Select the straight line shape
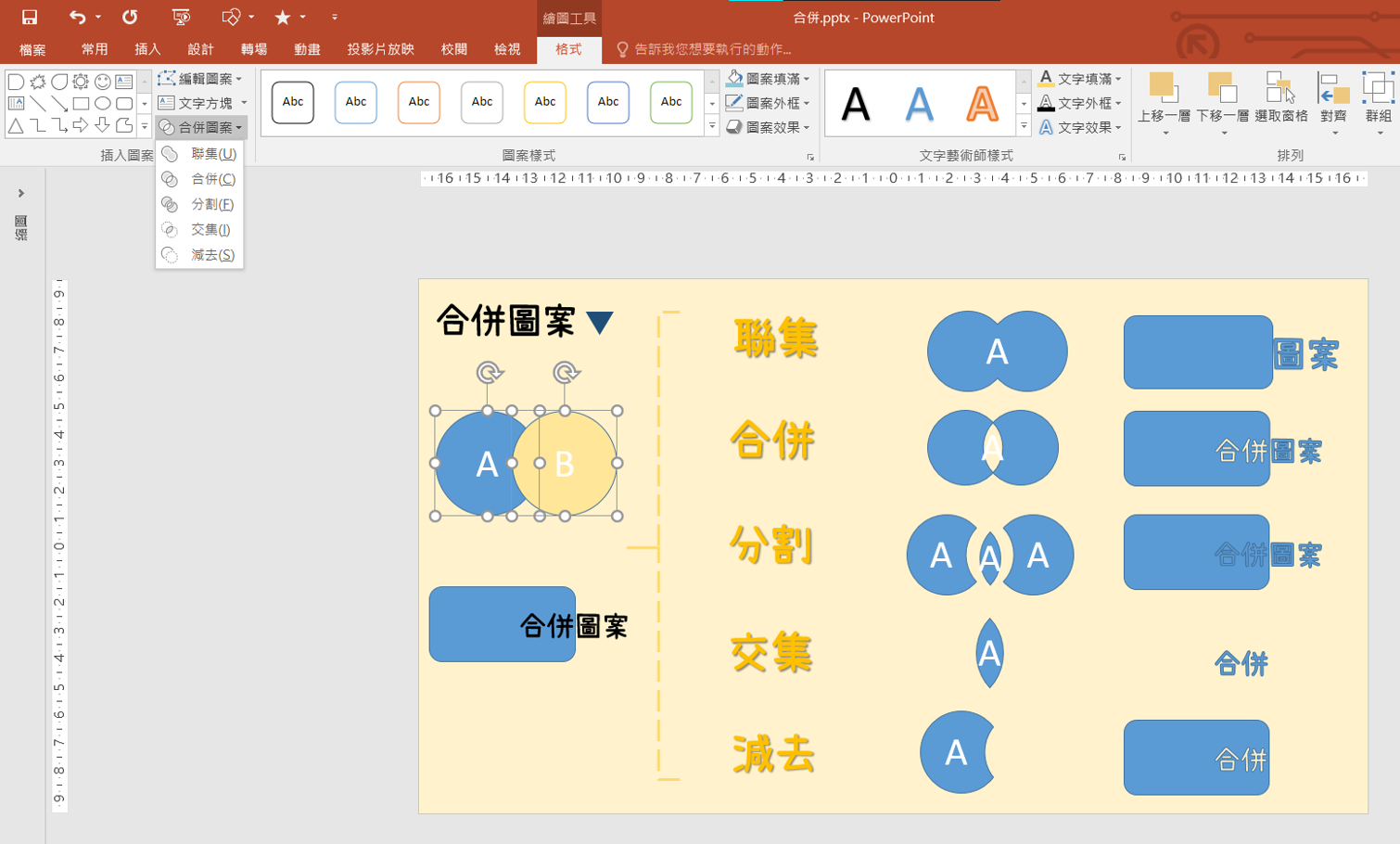Image resolution: width=1400 pixels, height=844 pixels. (x=38, y=103)
